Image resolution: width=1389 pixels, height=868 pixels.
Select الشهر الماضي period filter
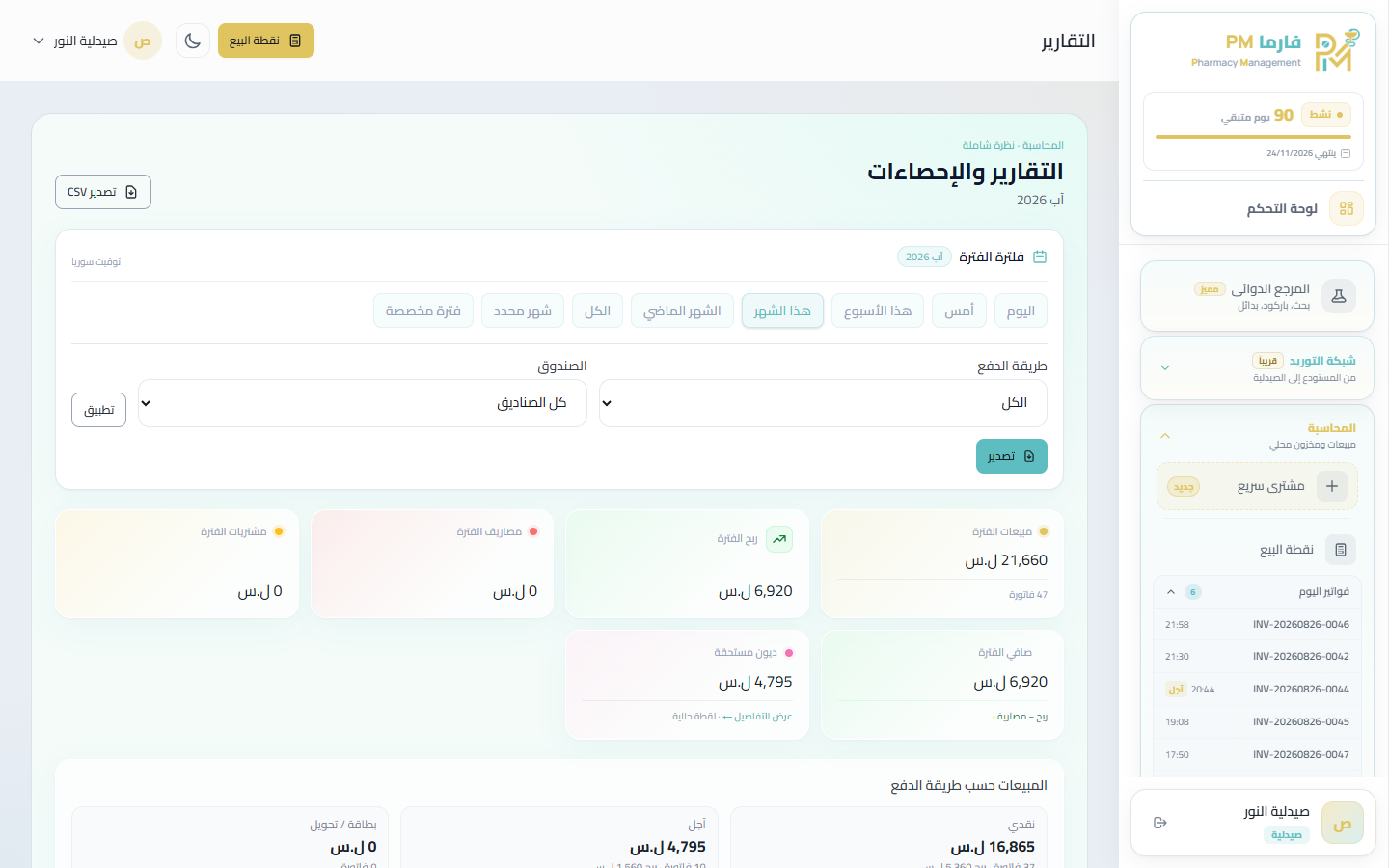click(682, 311)
